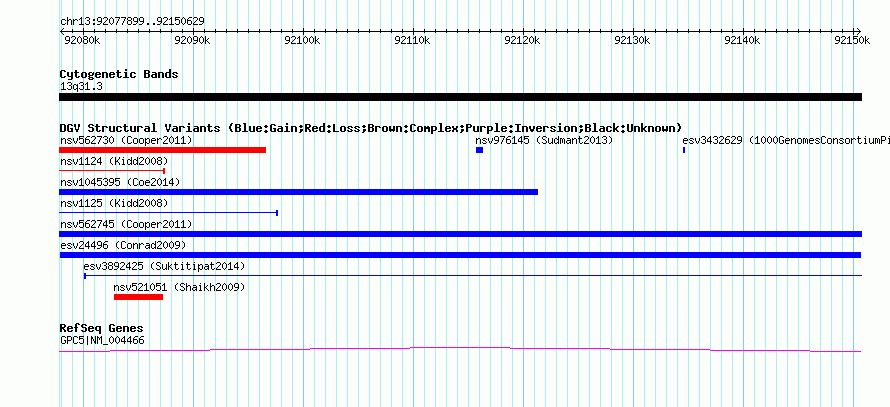Open the nsv976145 (Sudmant2013) label
Screen dimensions: 890x407
click(544, 140)
